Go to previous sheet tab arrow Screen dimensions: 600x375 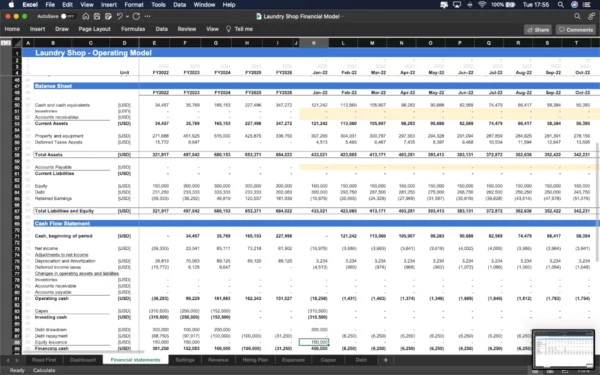coord(8,360)
